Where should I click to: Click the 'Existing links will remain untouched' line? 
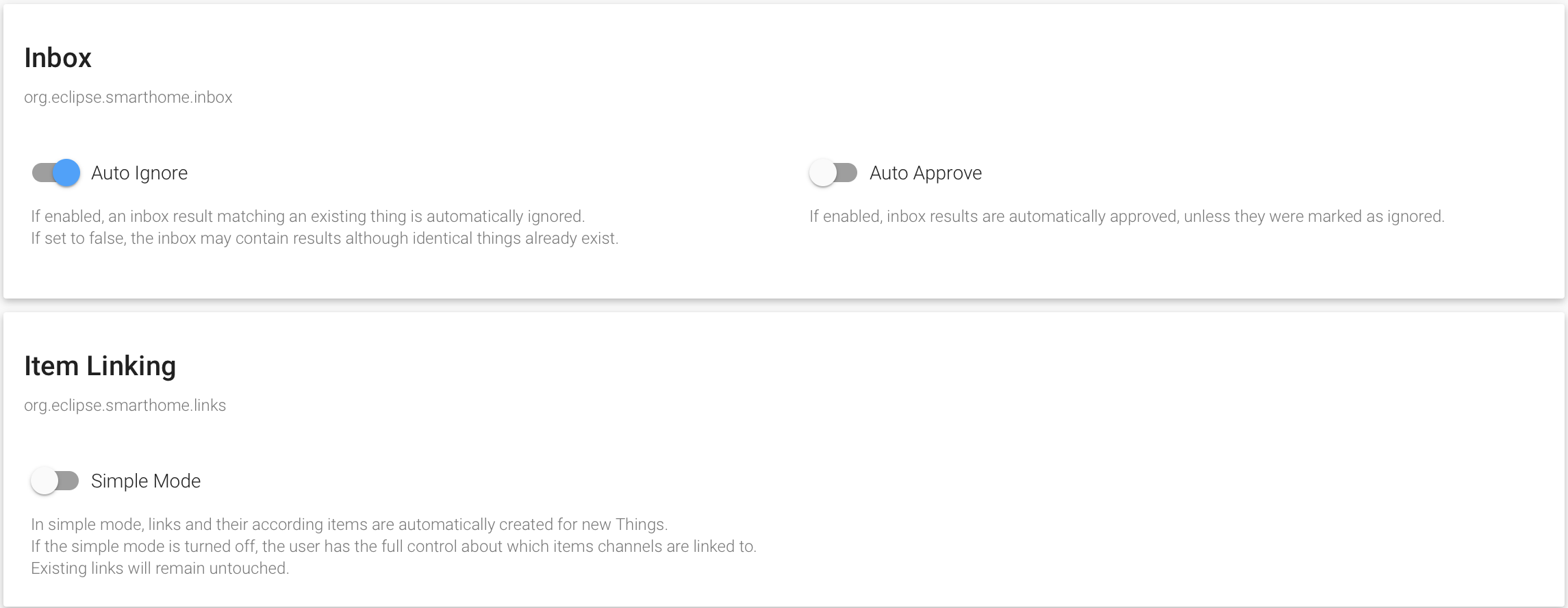[x=160, y=568]
